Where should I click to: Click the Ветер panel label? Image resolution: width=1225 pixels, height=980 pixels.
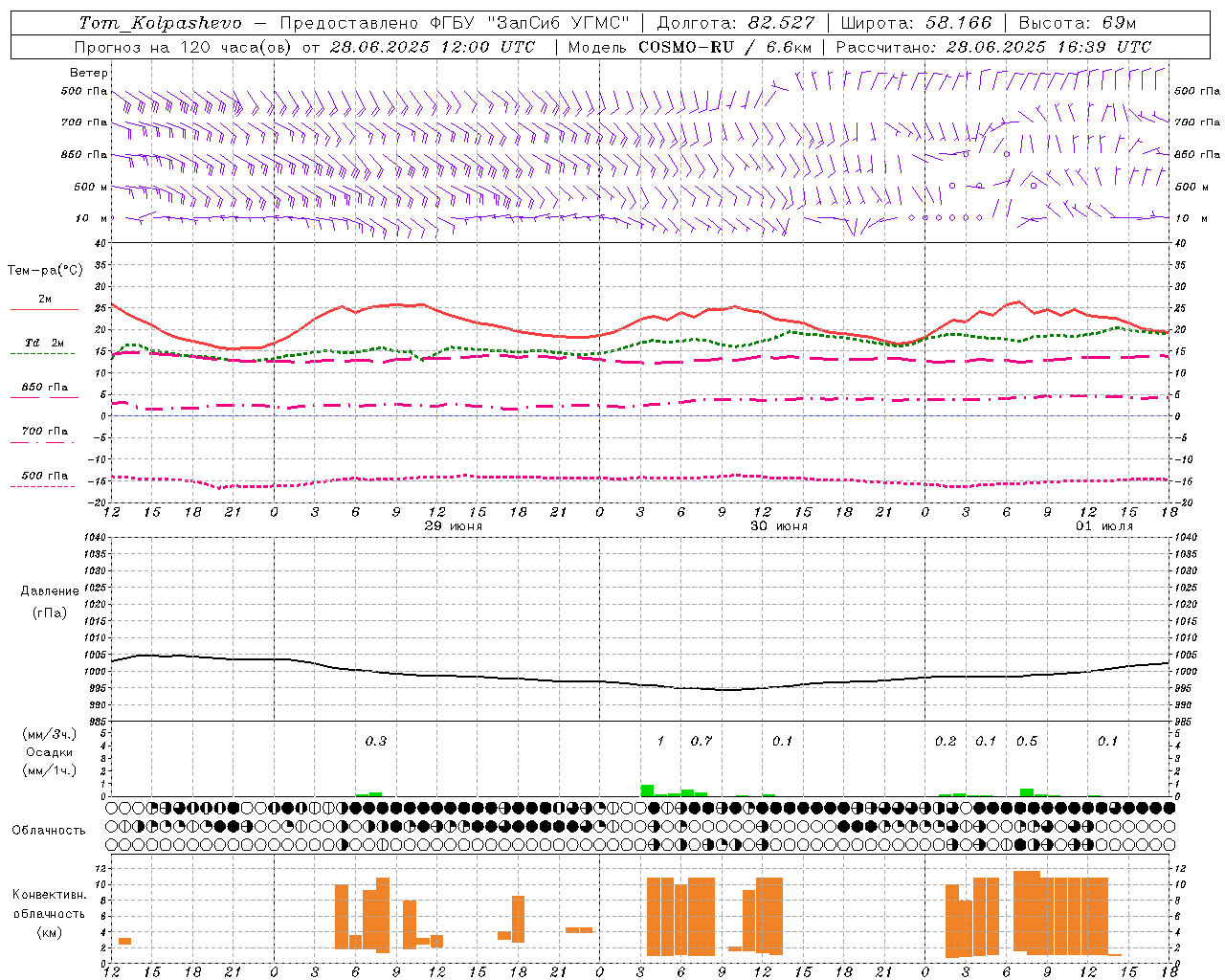pyautogui.click(x=89, y=73)
